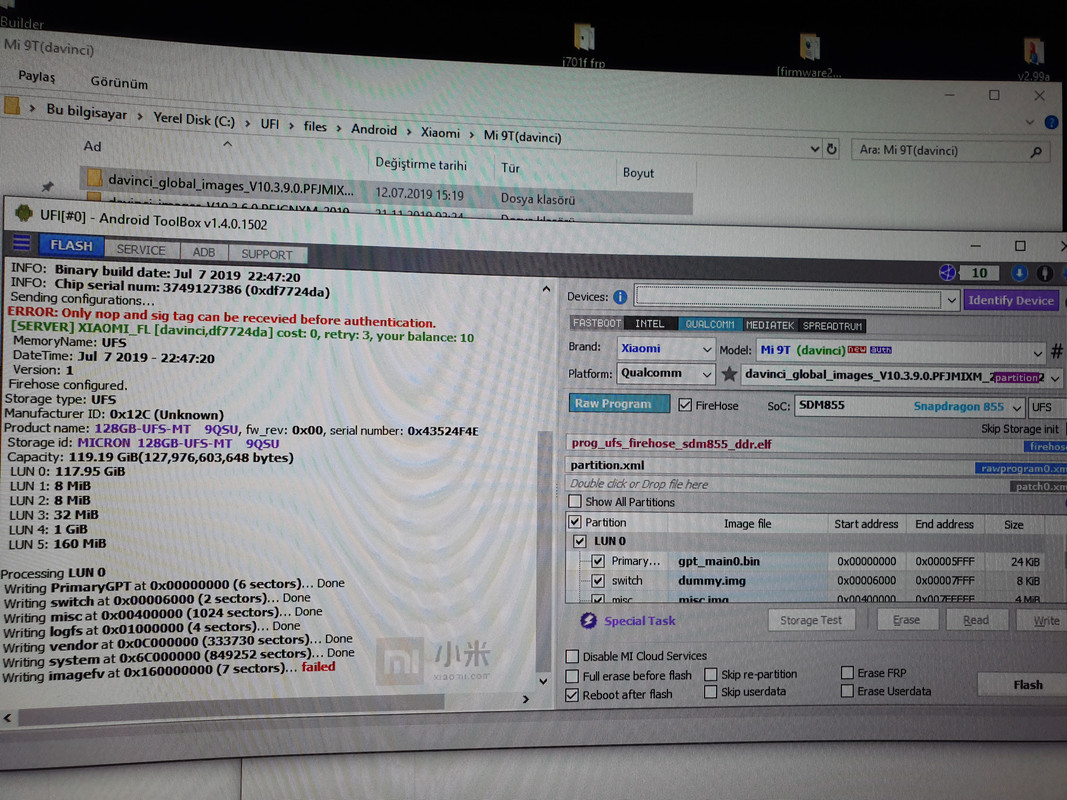Click the Storage Test button
1067x800 pixels.
point(810,620)
